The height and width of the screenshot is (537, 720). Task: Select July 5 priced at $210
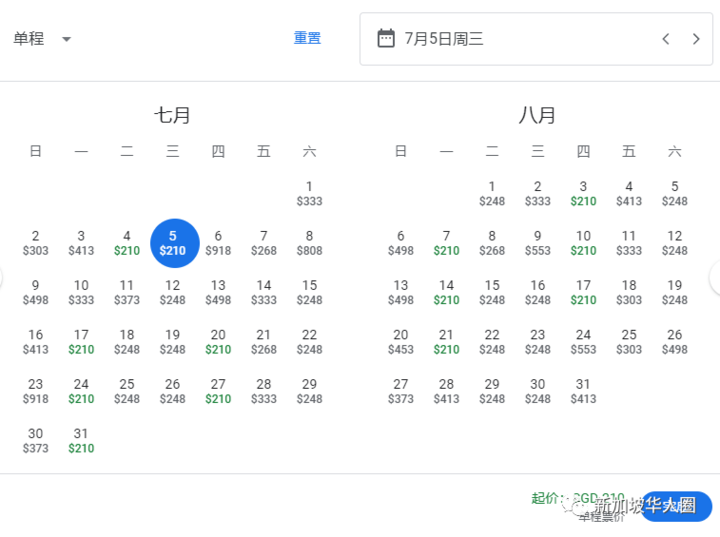[173, 243]
